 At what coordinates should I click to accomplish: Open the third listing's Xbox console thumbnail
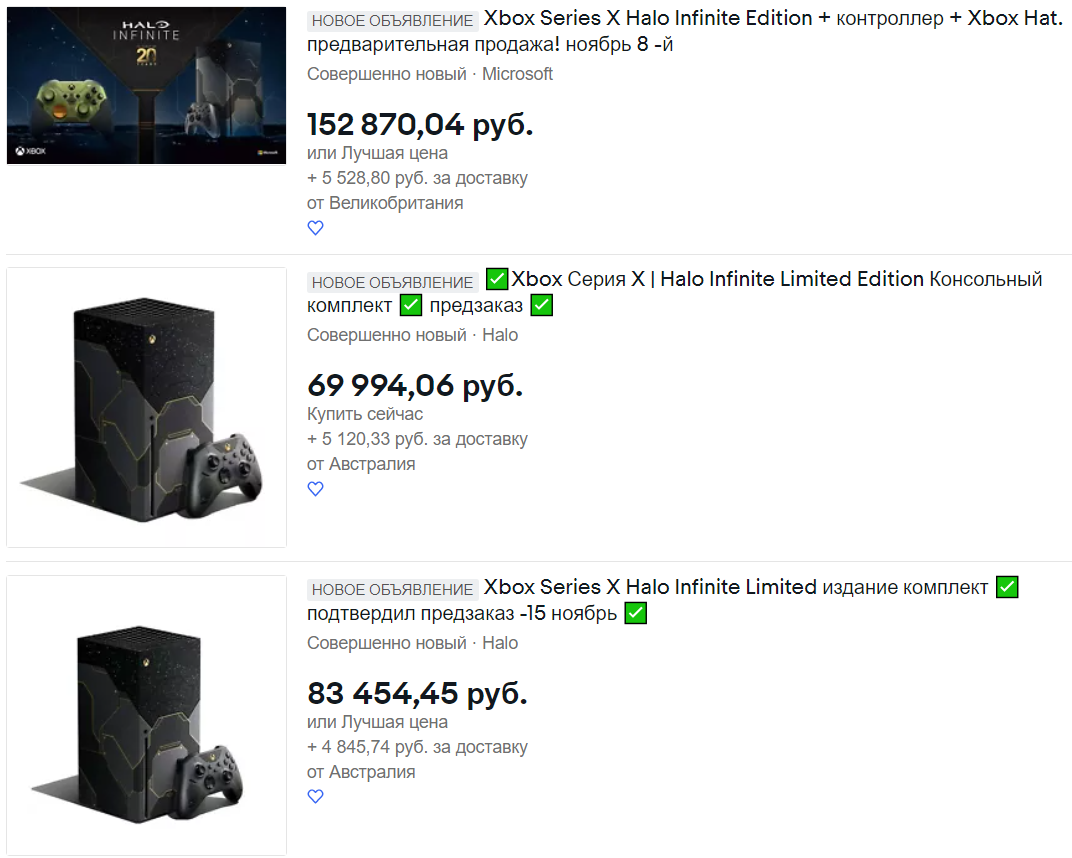[146, 715]
